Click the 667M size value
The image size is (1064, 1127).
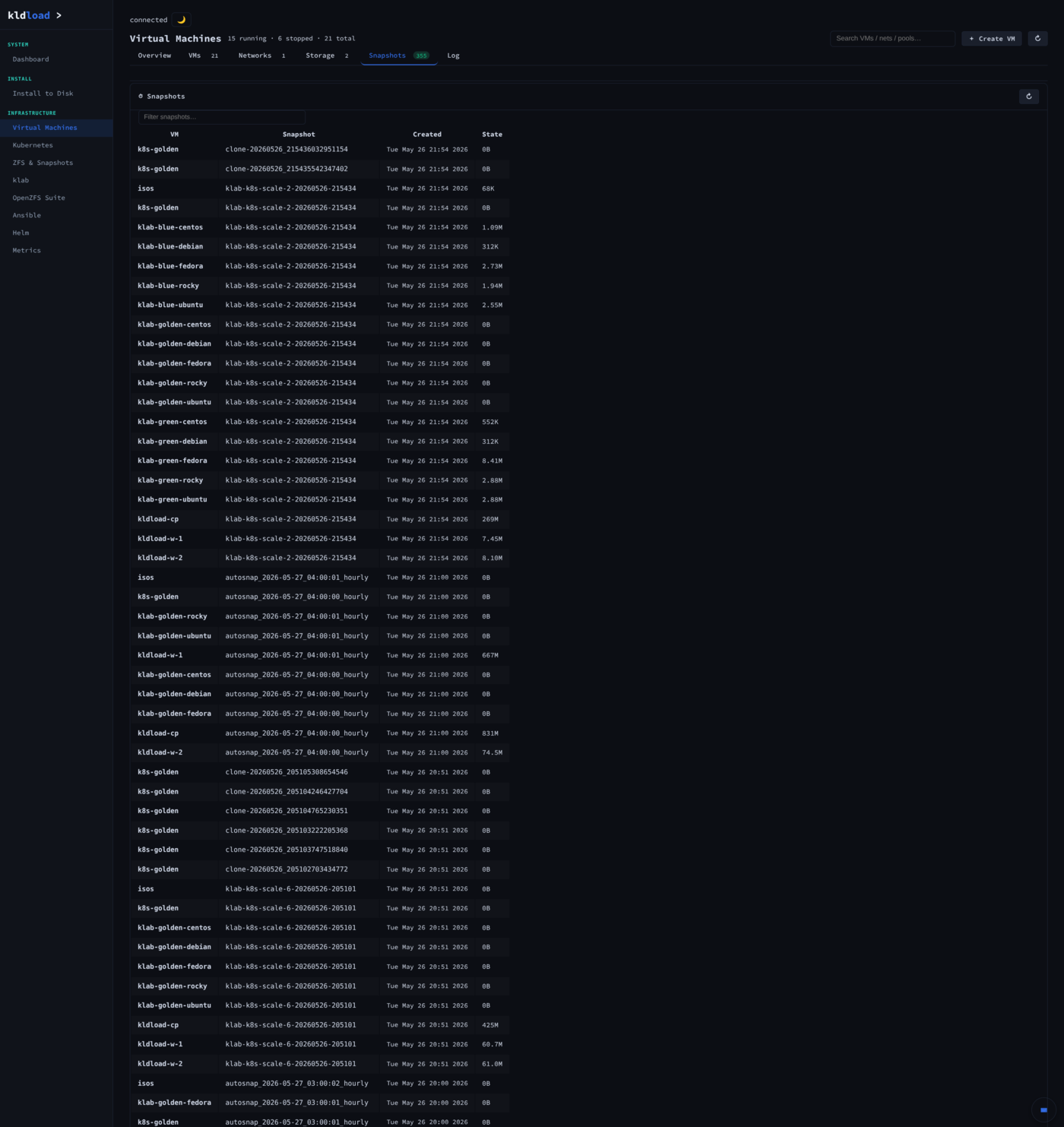click(490, 655)
